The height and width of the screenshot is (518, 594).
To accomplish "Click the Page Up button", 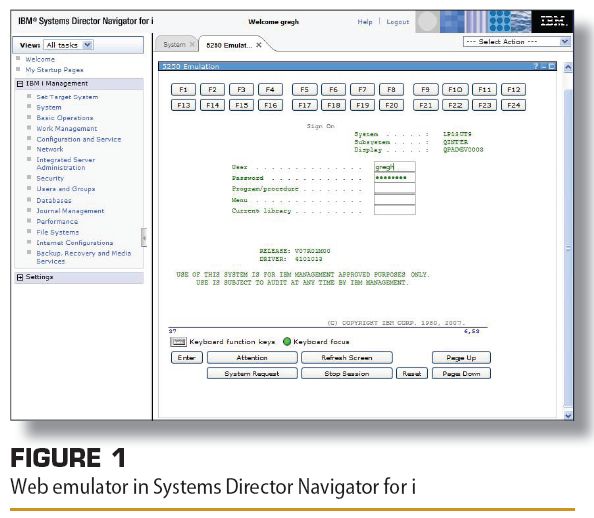I will click(461, 358).
